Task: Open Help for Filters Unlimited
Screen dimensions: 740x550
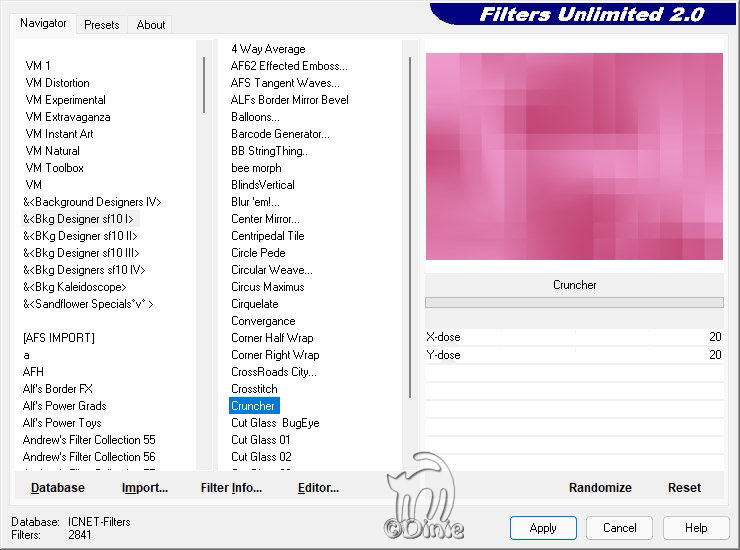Action: (696, 528)
